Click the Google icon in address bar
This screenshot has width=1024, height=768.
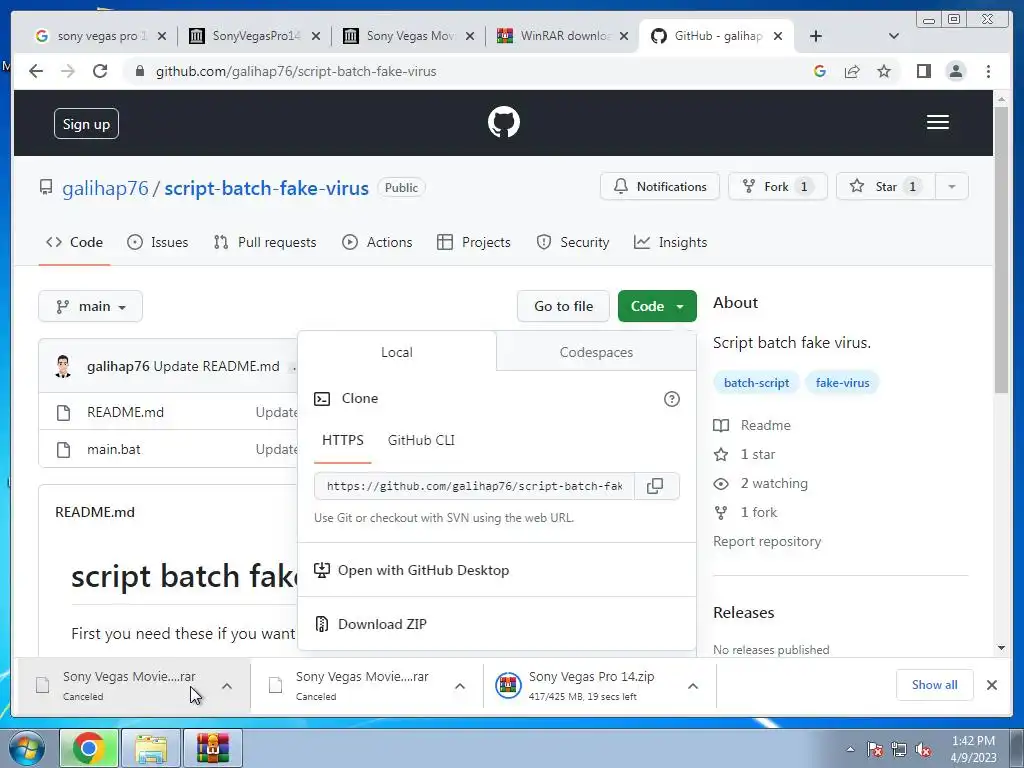coord(820,71)
